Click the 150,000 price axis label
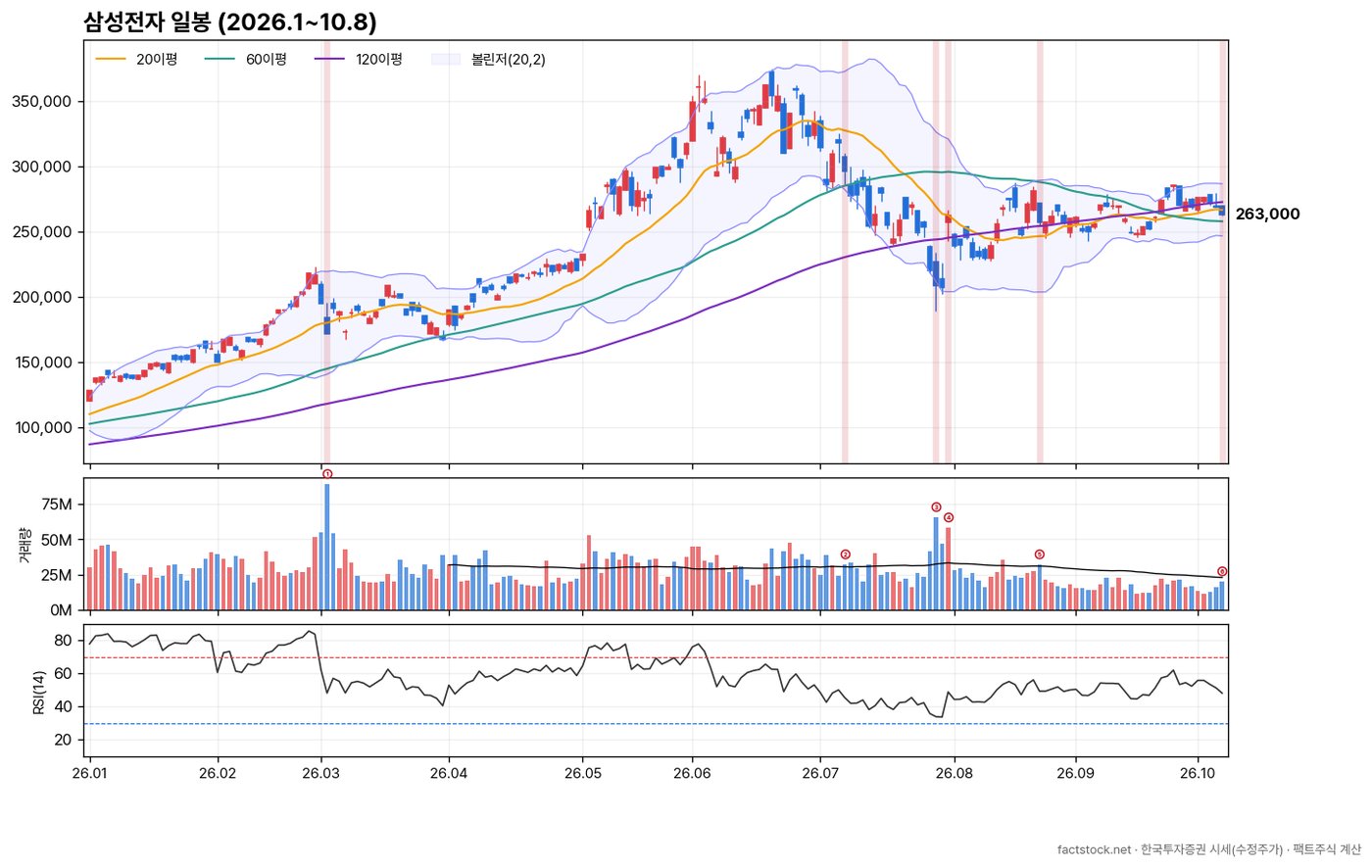1372x868 pixels. point(41,362)
